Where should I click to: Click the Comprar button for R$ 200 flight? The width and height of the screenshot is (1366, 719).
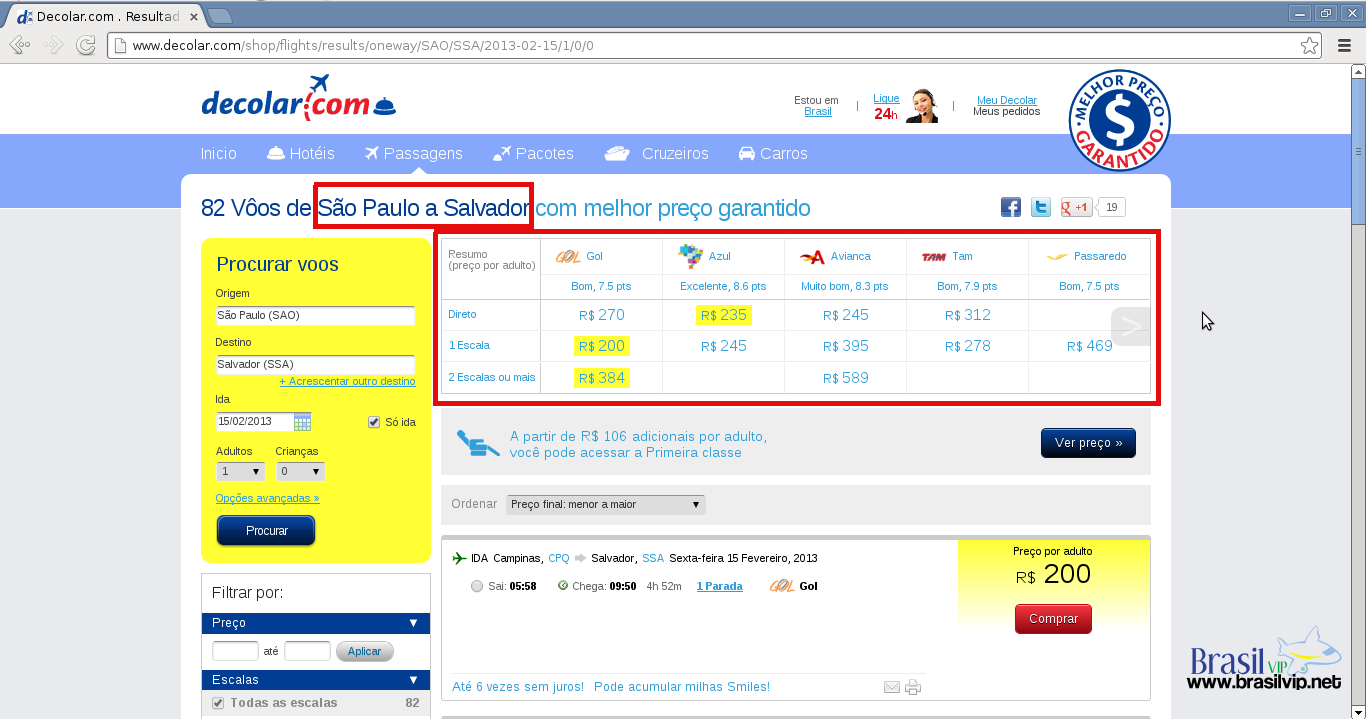click(1053, 619)
